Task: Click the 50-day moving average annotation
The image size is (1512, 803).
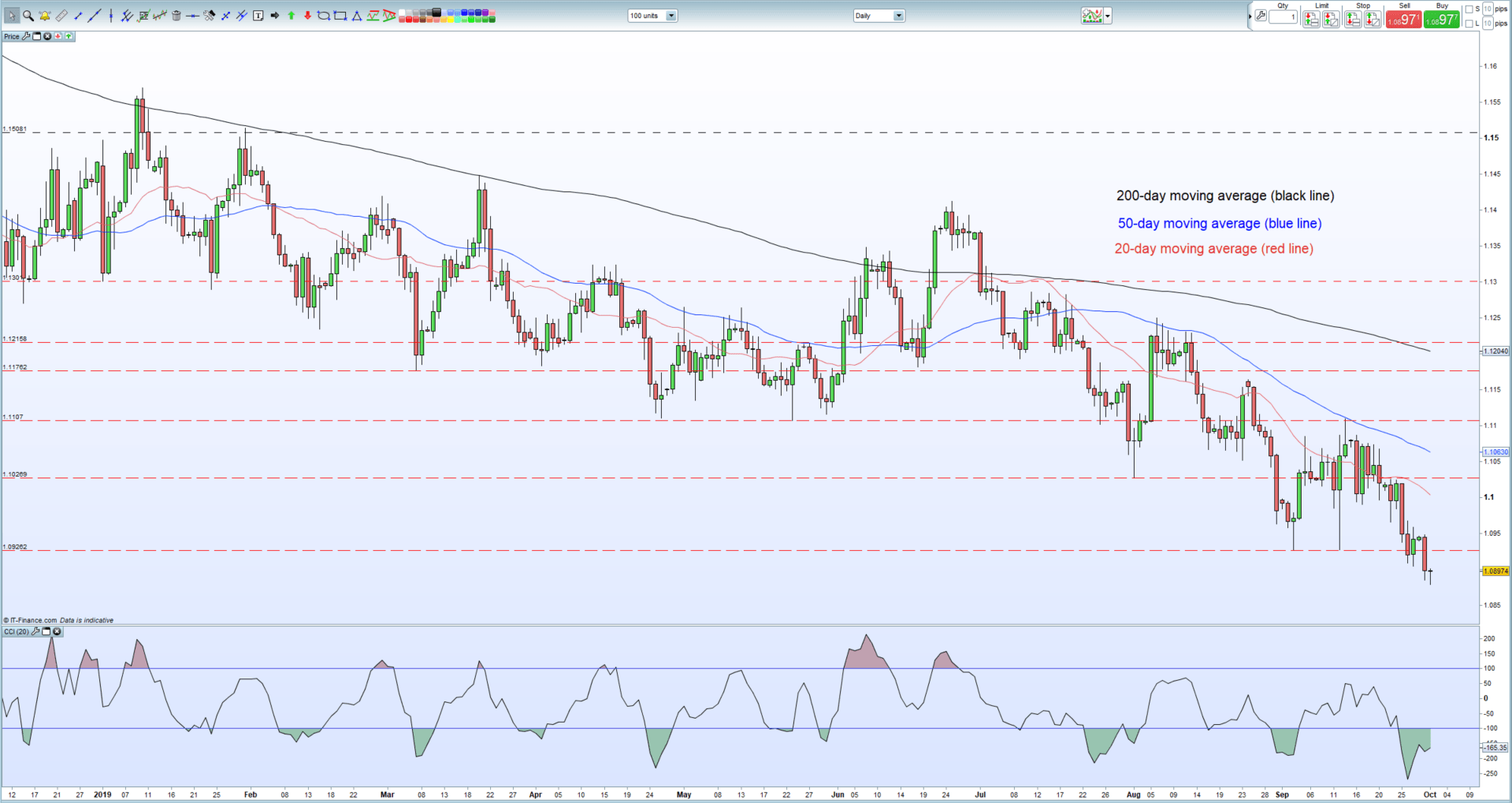Action: coord(1220,223)
